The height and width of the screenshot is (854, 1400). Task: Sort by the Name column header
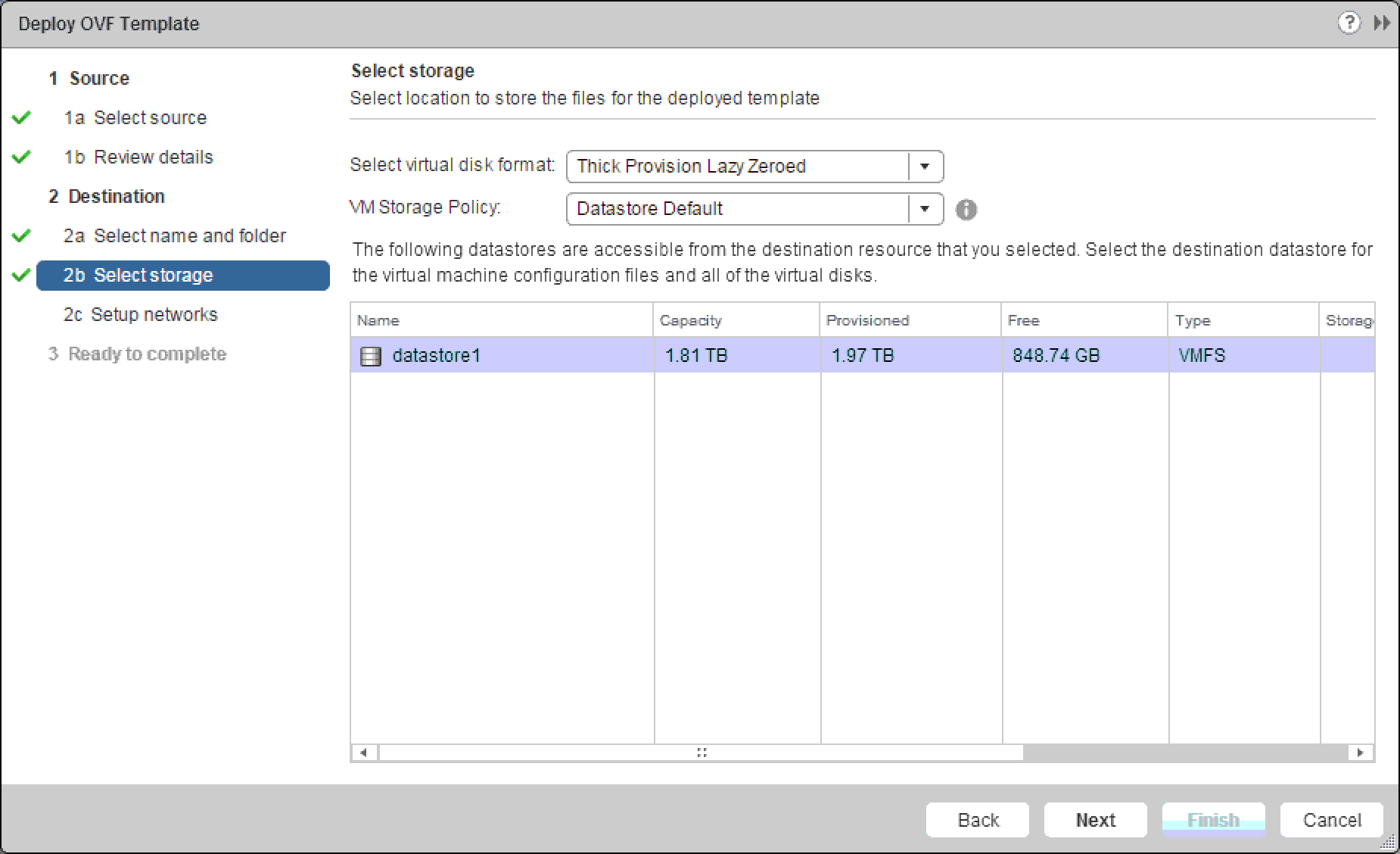point(378,320)
